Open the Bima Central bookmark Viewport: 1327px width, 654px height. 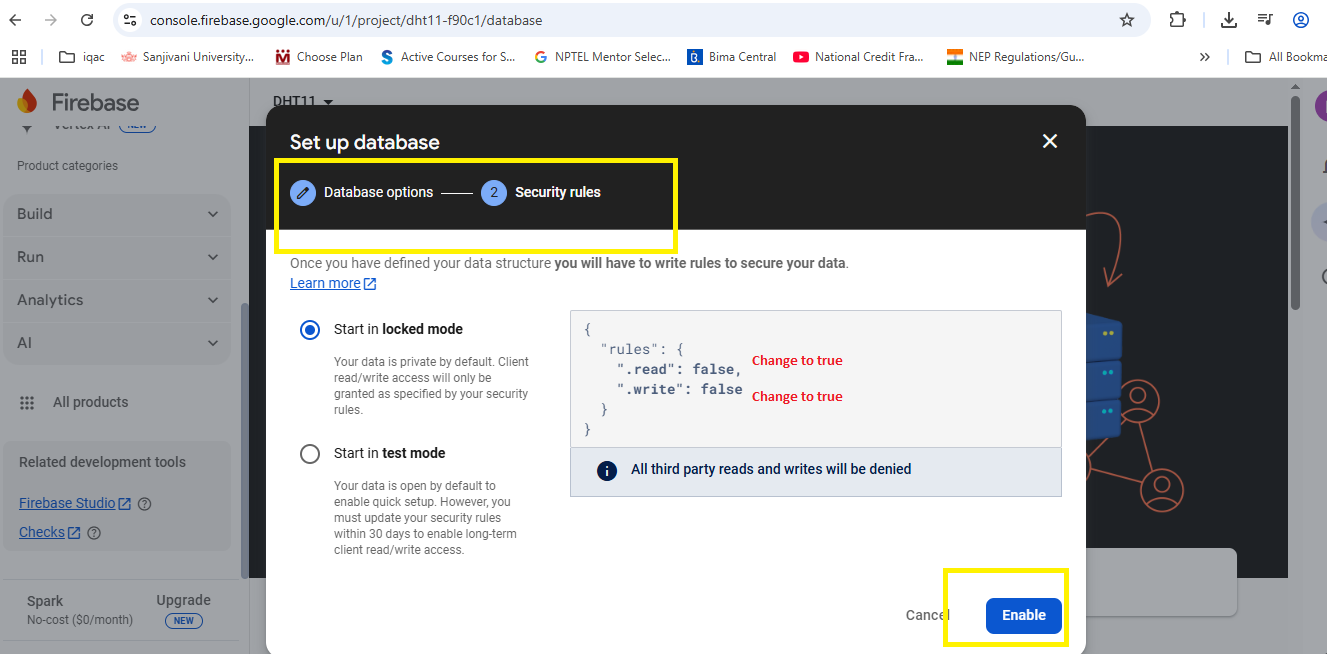pyautogui.click(x=732, y=57)
